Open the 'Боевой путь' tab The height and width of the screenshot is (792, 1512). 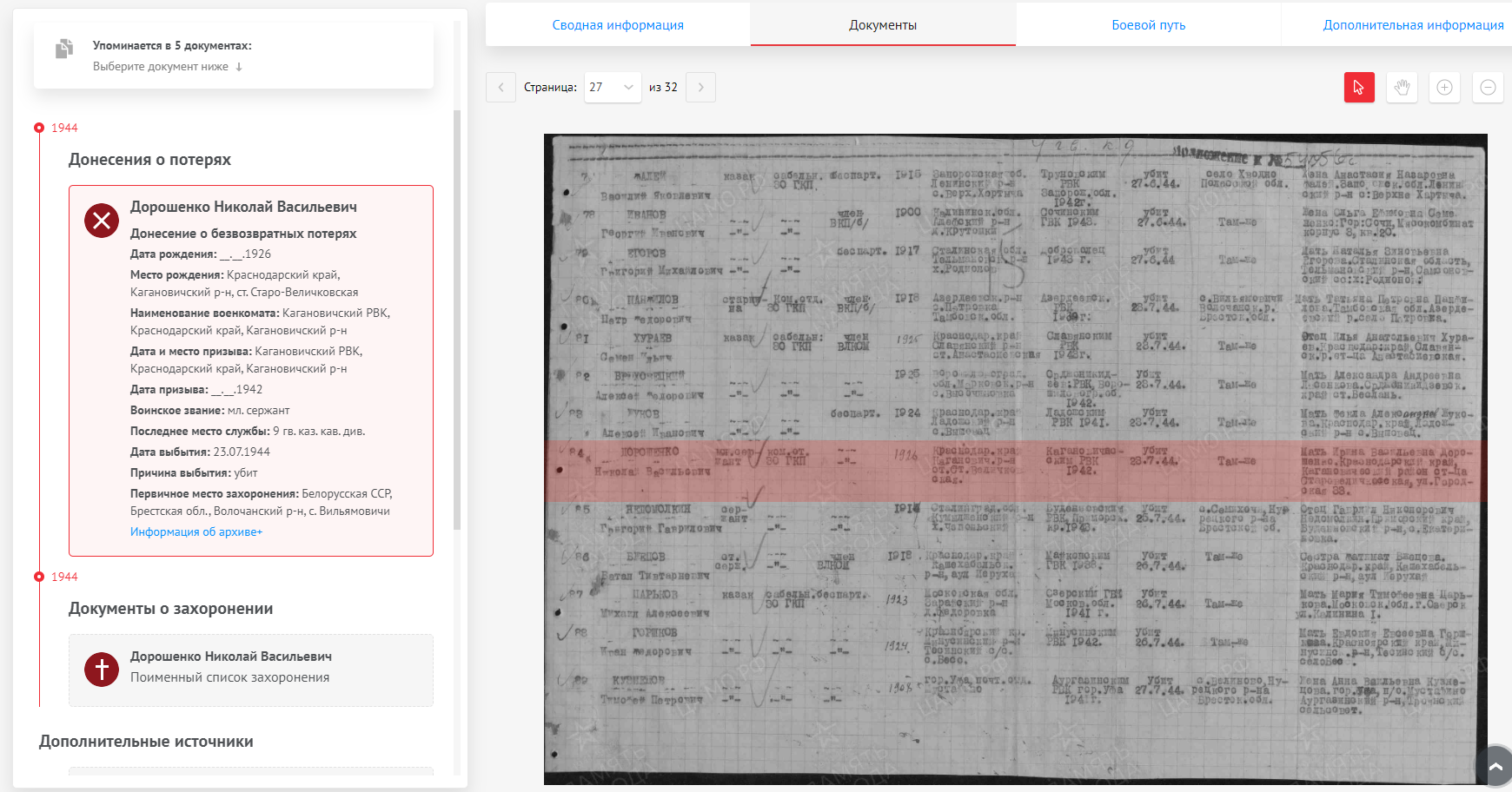pos(1148,25)
